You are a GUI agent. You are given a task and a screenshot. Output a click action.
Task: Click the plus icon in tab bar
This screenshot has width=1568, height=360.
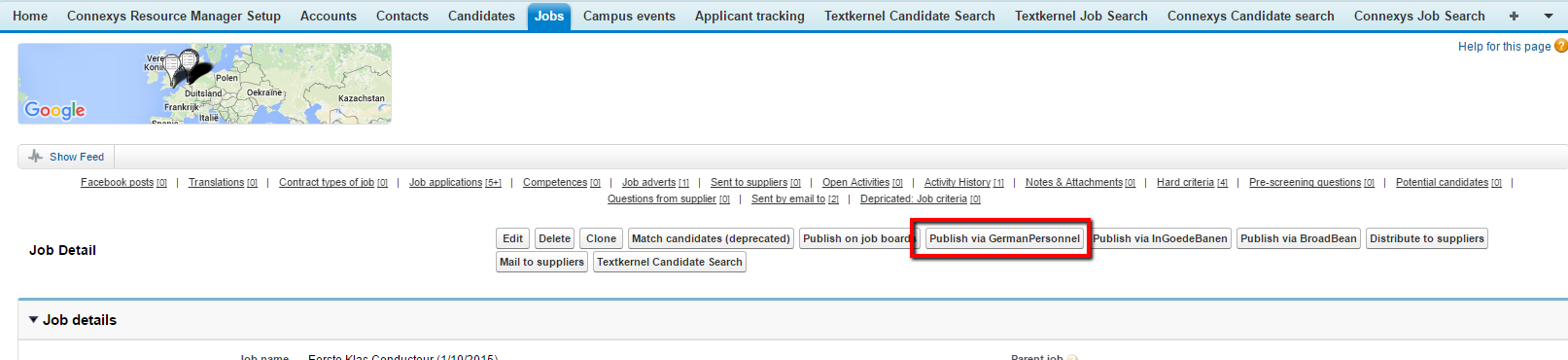point(1514,16)
